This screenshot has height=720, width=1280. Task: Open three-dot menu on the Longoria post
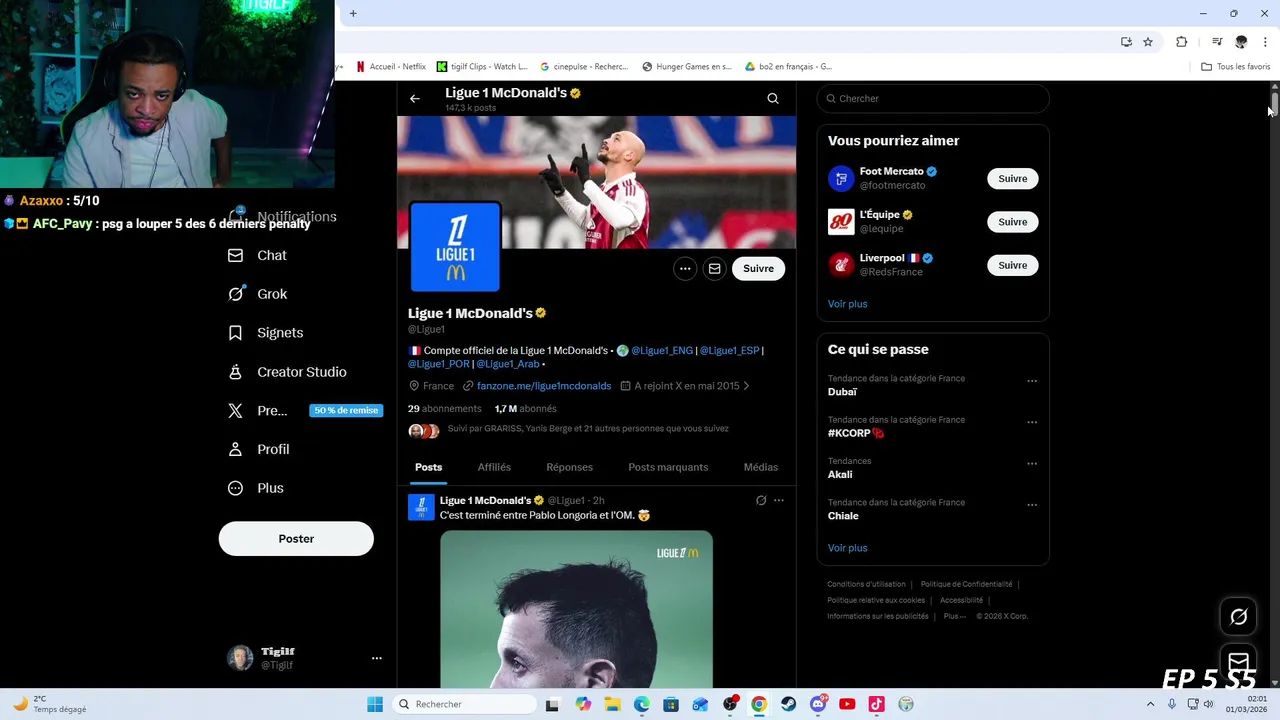(x=779, y=500)
